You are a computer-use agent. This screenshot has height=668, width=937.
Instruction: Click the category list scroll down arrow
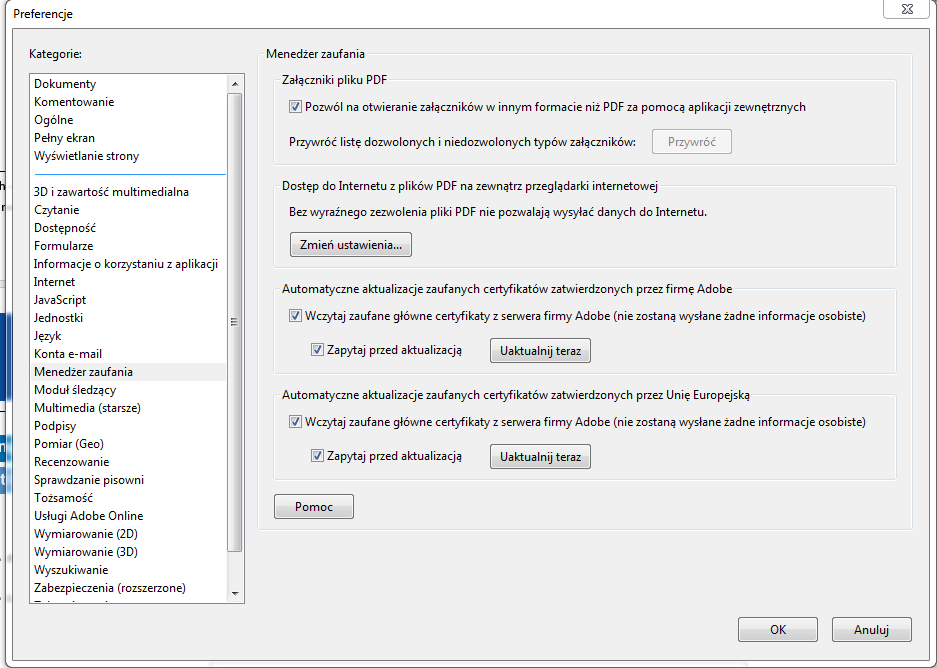pyautogui.click(x=235, y=593)
